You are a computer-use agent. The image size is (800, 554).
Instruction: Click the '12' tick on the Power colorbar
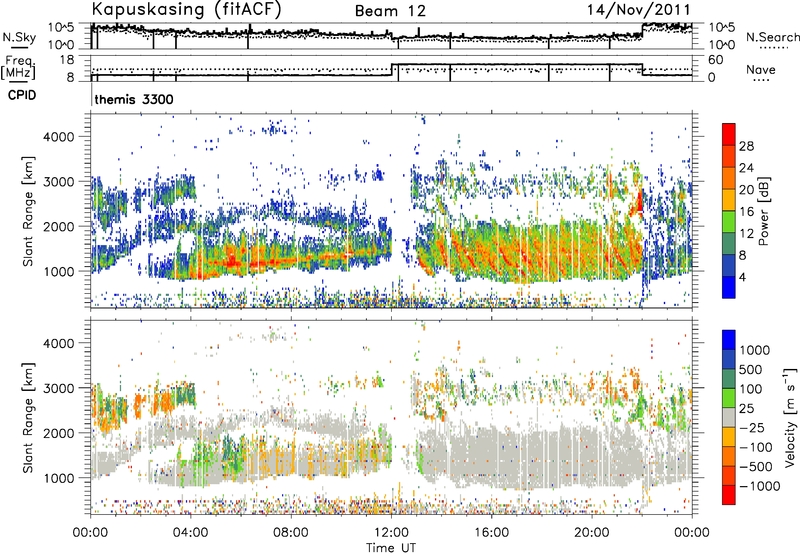746,234
